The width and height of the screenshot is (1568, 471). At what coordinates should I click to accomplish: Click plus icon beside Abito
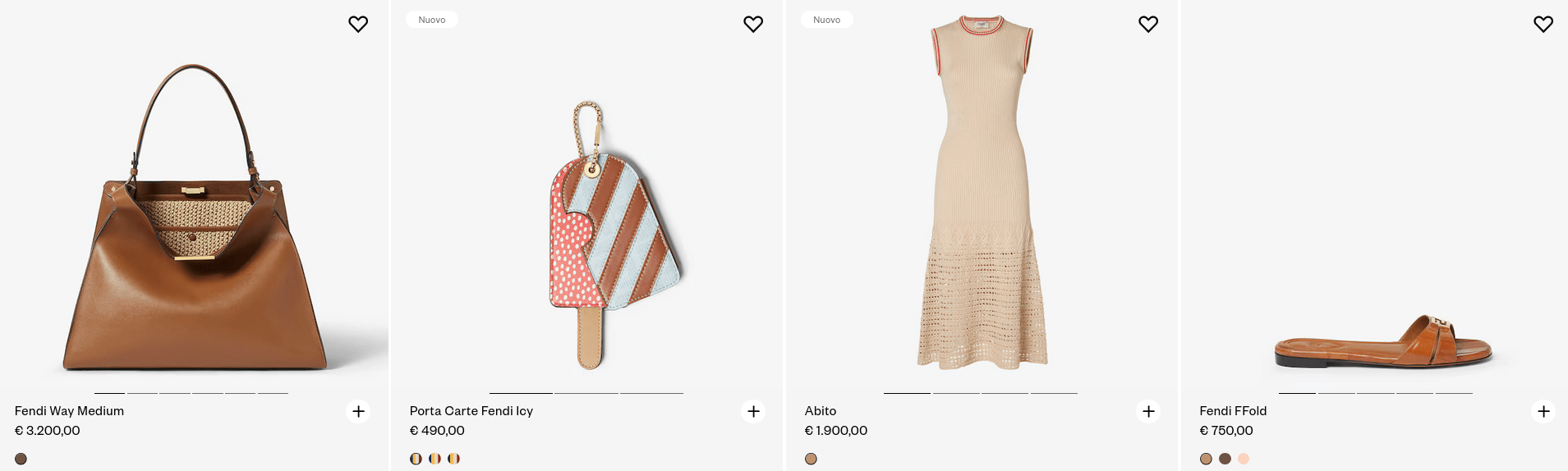1148,411
